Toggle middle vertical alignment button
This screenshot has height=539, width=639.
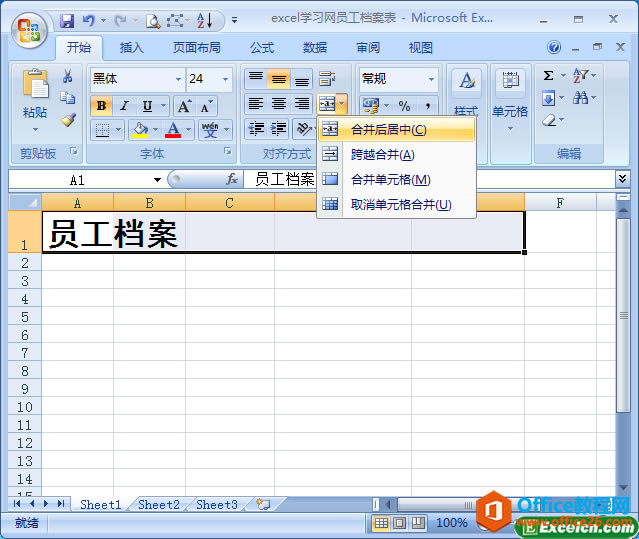[279, 79]
